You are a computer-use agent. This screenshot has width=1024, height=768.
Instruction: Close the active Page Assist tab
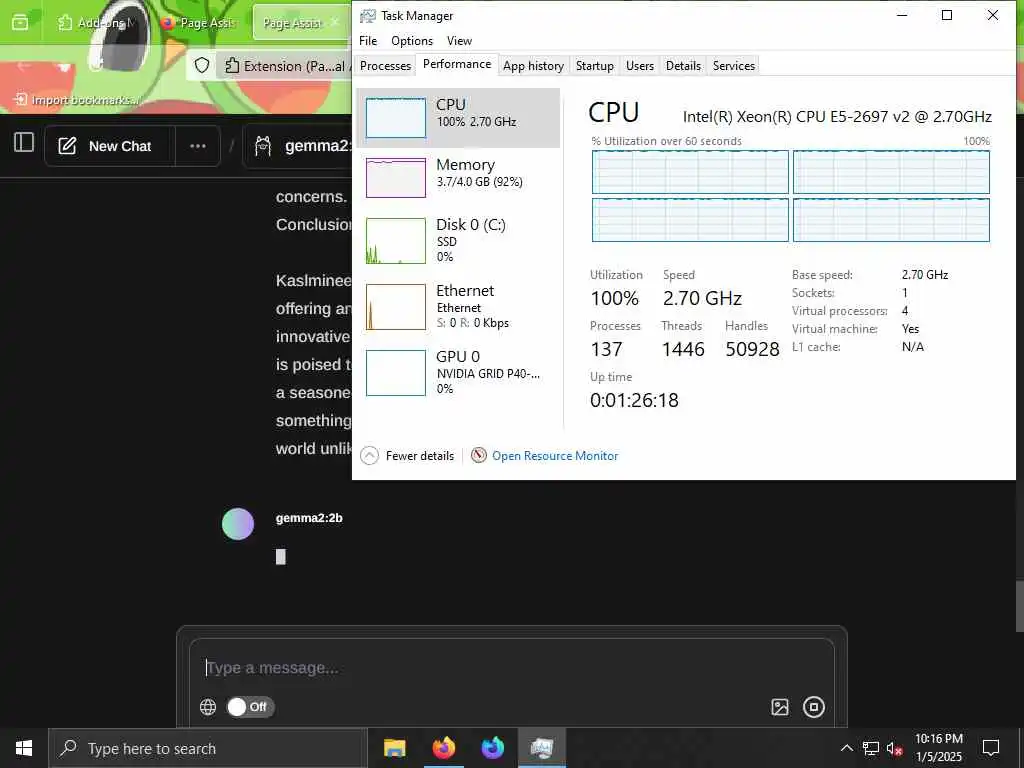pyautogui.click(x=336, y=22)
